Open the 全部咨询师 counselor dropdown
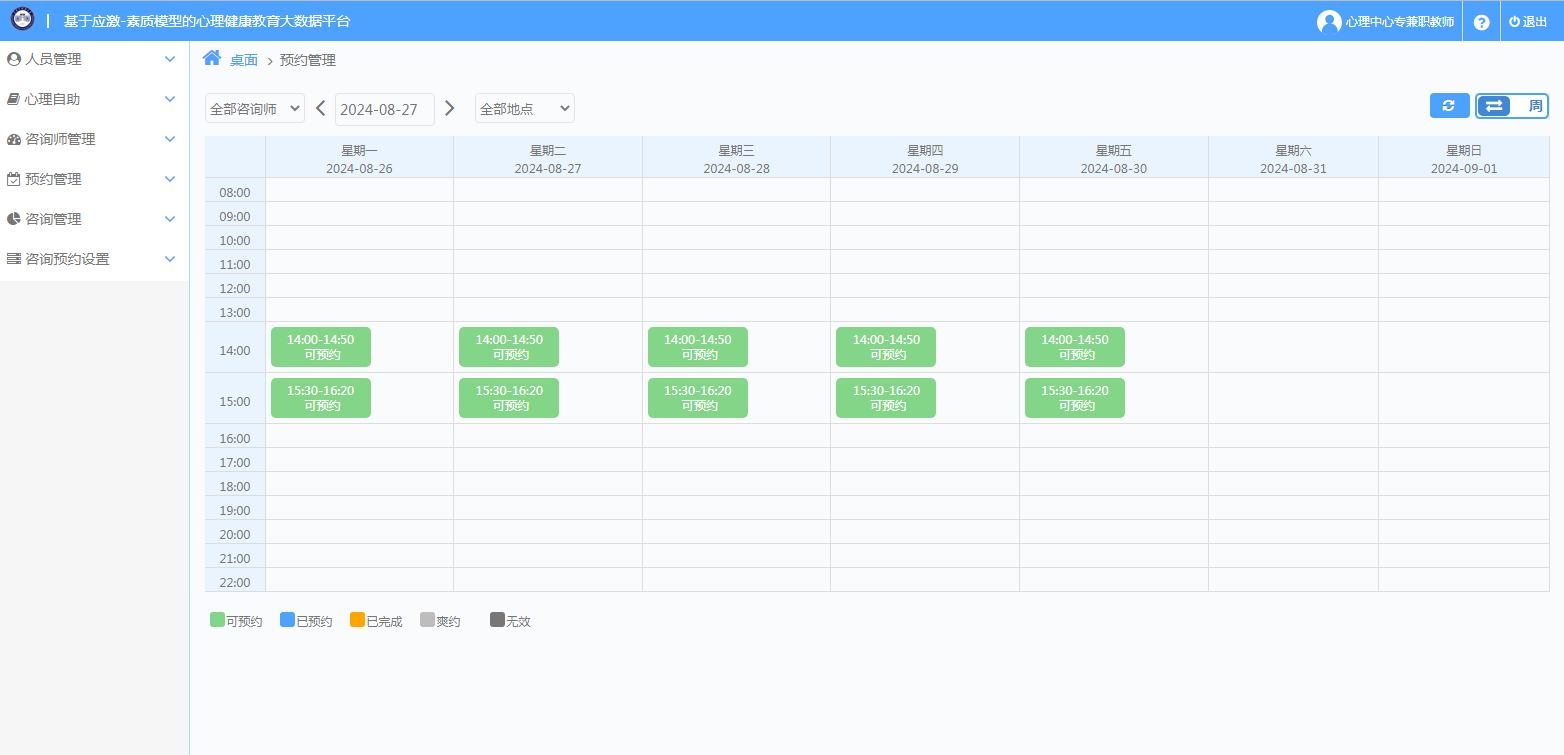The image size is (1564, 755). (x=255, y=109)
